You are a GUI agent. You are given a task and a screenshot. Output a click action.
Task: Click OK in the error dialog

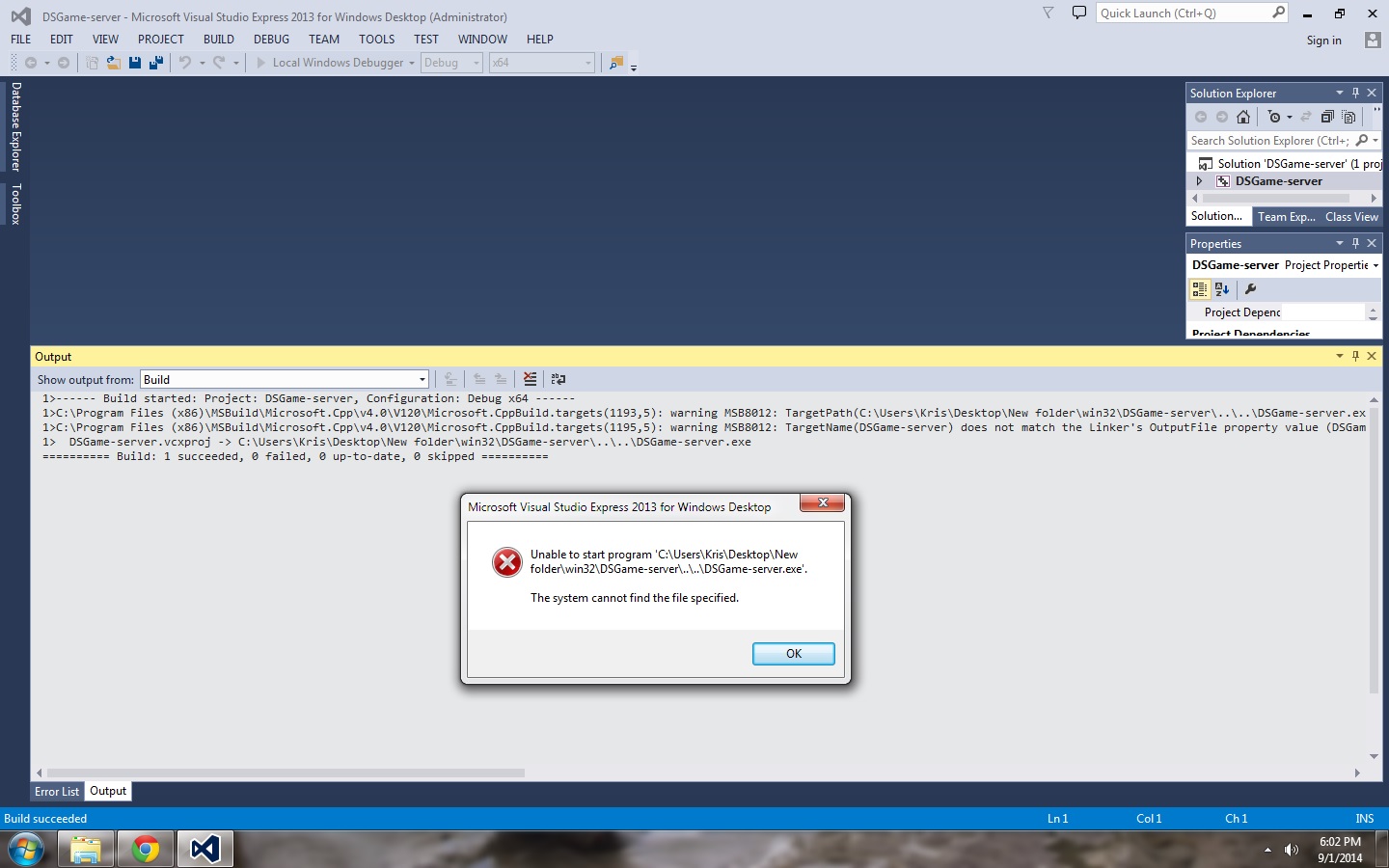click(793, 654)
